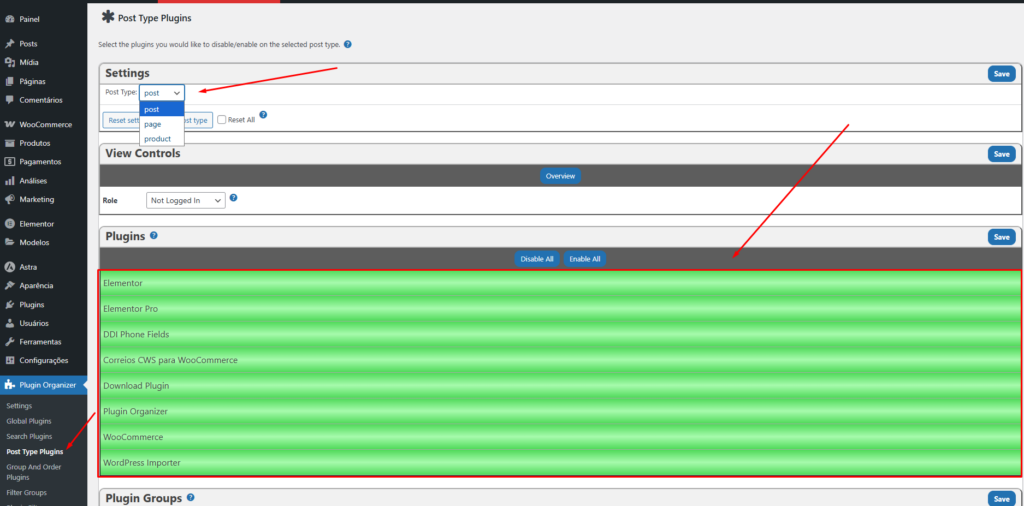The image size is (1024, 506).
Task: Click Save in the Plugins panel
Action: point(1002,237)
